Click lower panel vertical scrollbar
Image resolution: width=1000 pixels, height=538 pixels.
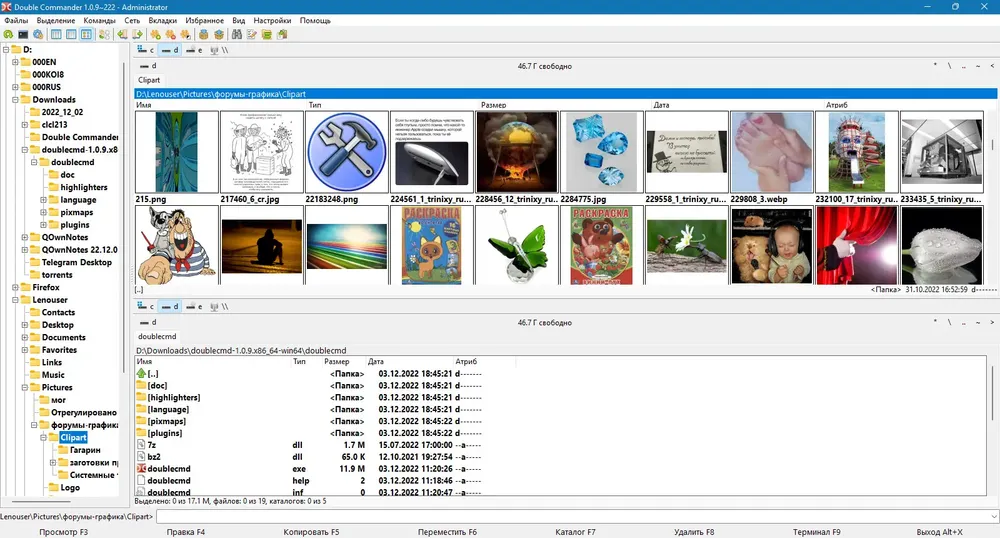[992, 425]
